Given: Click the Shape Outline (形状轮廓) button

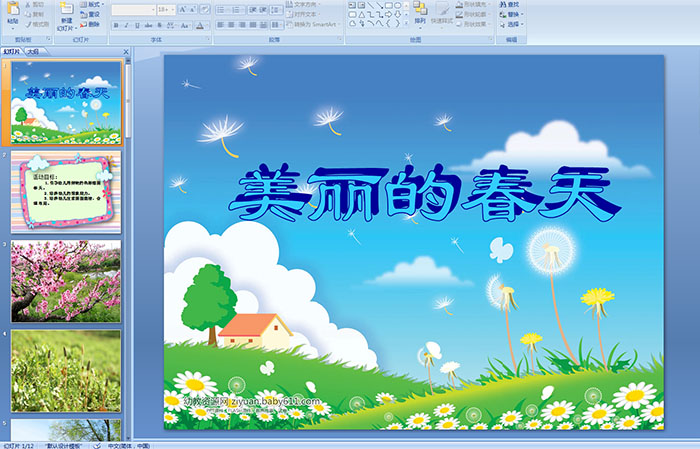Looking at the screenshot, I should 473,14.
